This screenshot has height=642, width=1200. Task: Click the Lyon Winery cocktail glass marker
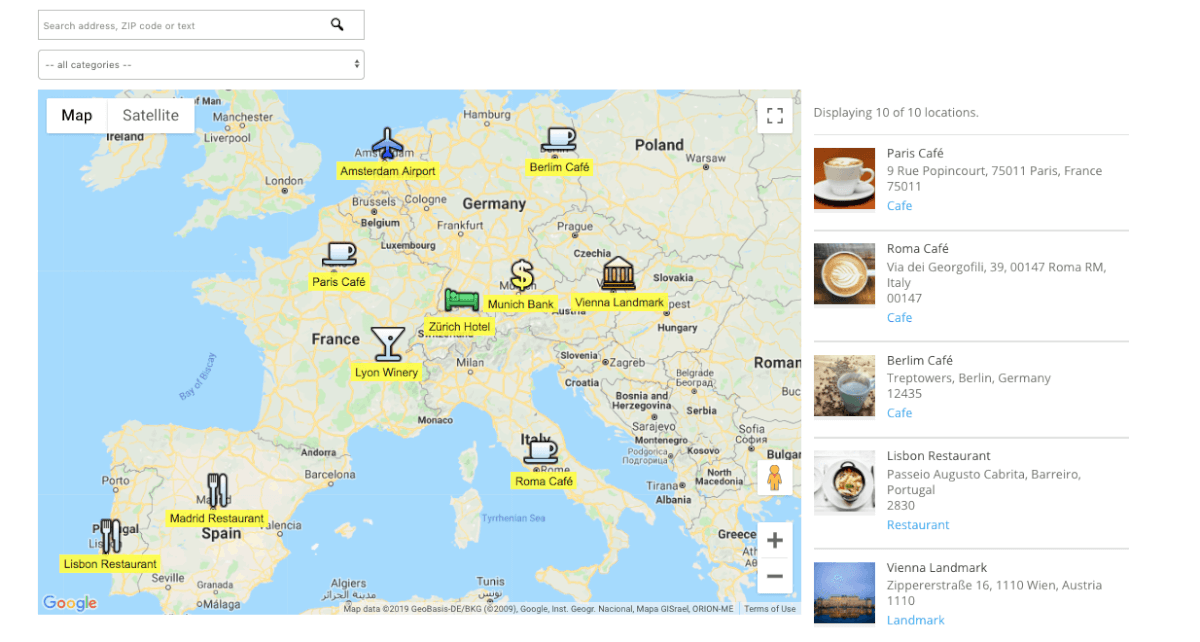coord(387,343)
